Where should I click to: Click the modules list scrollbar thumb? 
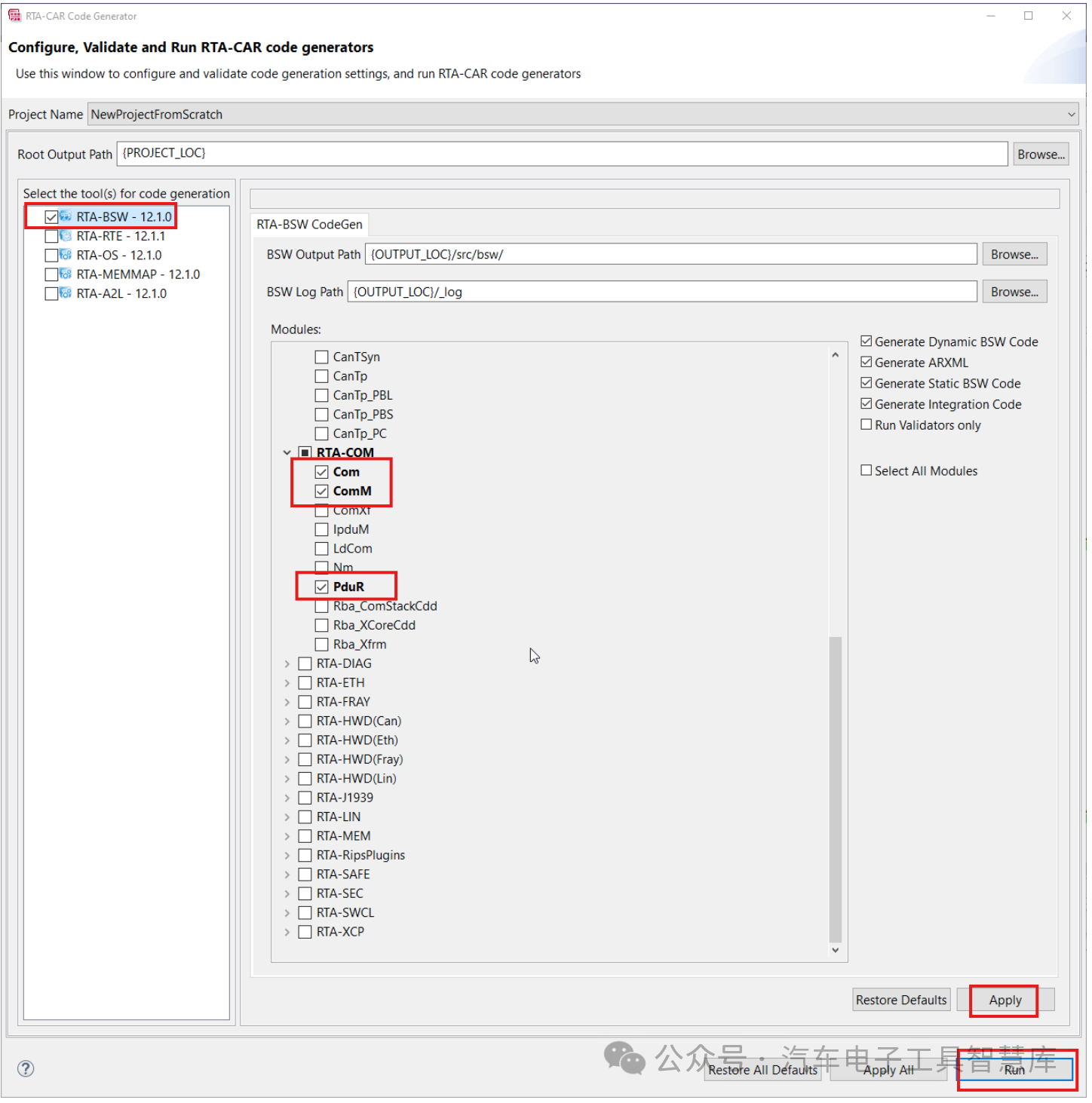(836, 790)
